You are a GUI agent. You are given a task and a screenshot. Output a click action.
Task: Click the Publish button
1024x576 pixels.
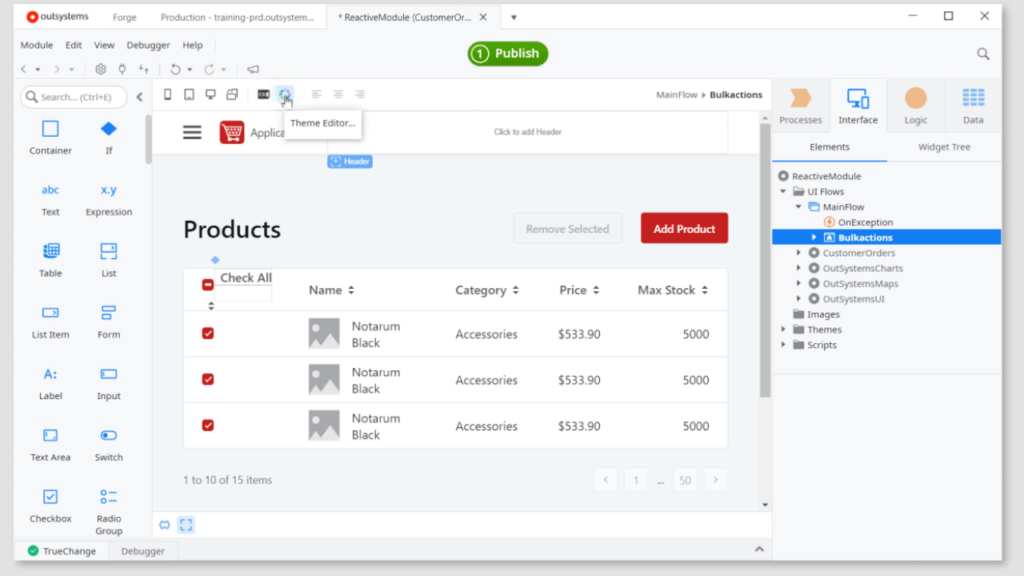pyautogui.click(x=507, y=54)
